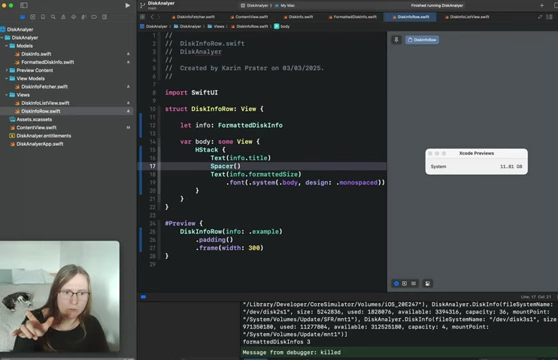Collapse the Models folder
The width and height of the screenshot is (558, 360).
tap(6, 46)
